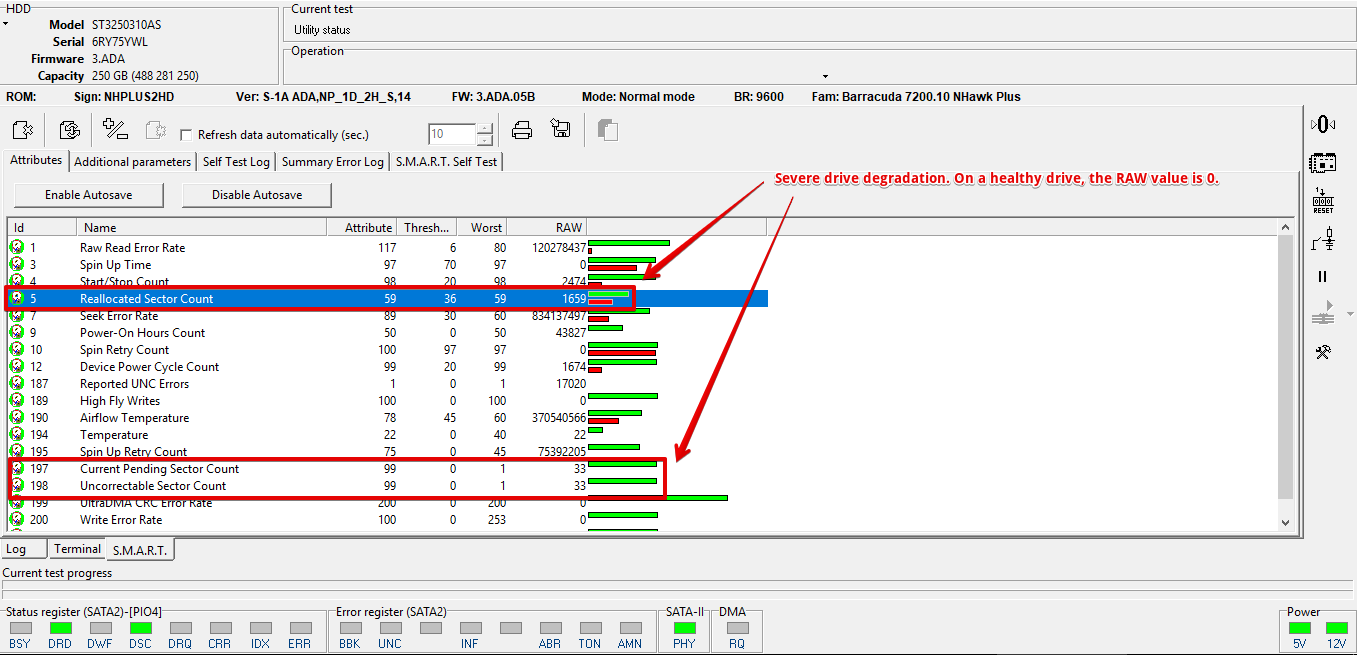Click the tools icon in the right sidebar
The width and height of the screenshot is (1357, 655).
tap(1323, 352)
